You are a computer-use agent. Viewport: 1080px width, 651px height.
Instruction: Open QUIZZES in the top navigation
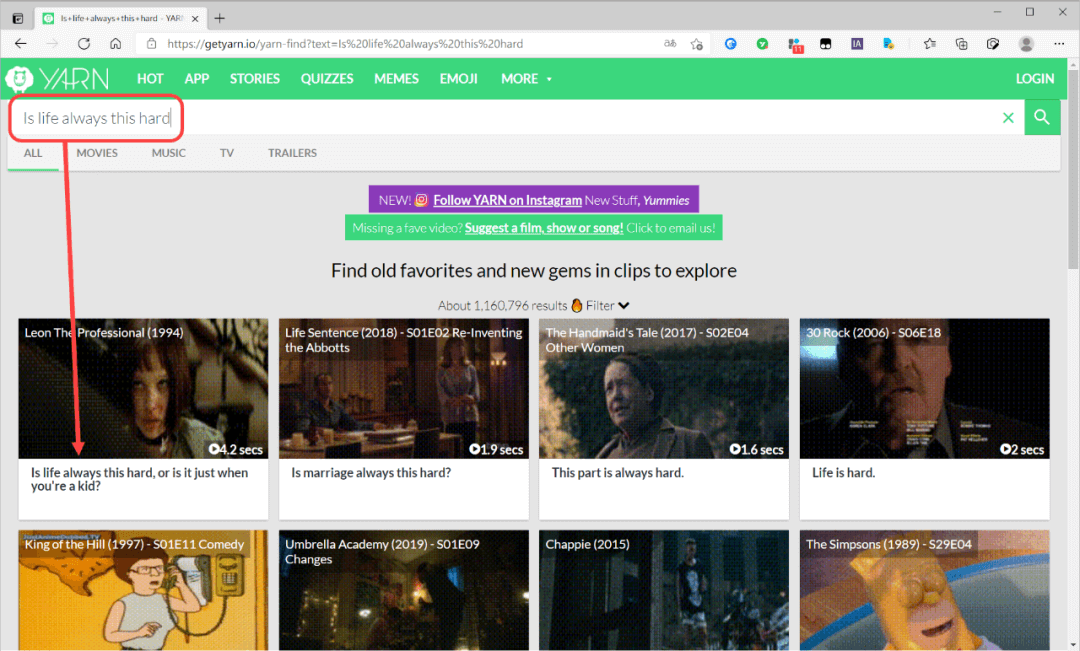click(327, 79)
